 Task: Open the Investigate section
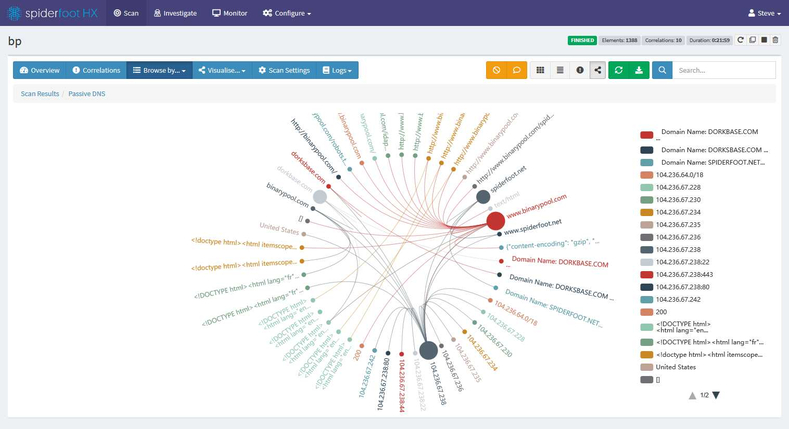[175, 13]
